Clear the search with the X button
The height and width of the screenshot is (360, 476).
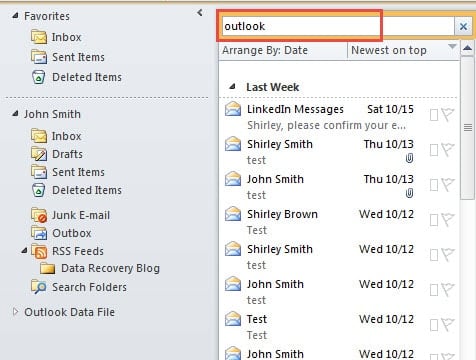point(463,26)
